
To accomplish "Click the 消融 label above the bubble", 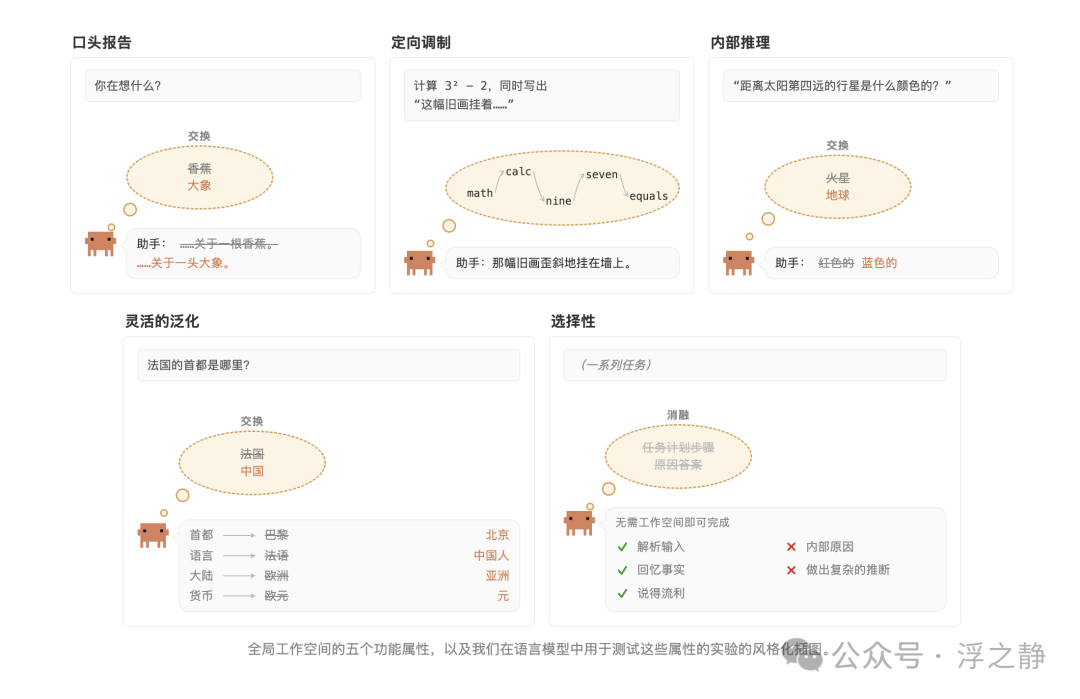I will click(678, 415).
